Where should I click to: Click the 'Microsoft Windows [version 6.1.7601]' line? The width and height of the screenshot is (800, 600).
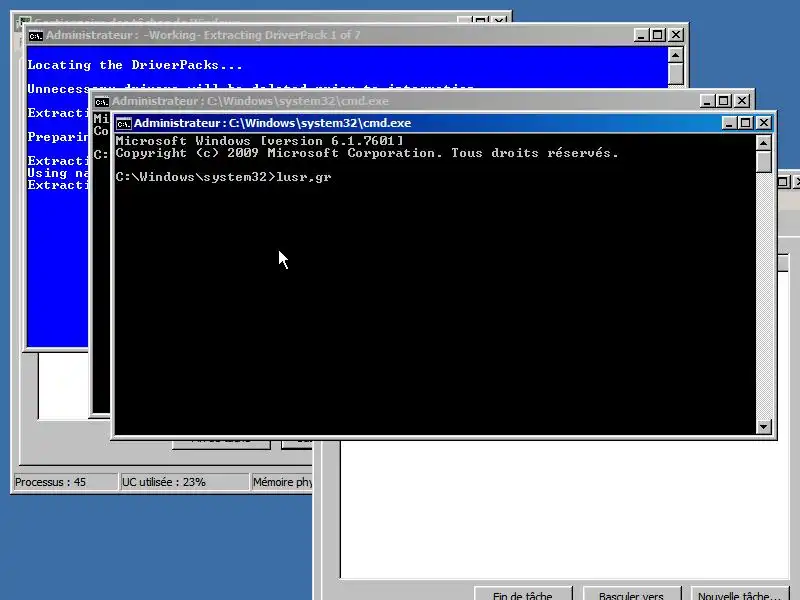[259, 141]
